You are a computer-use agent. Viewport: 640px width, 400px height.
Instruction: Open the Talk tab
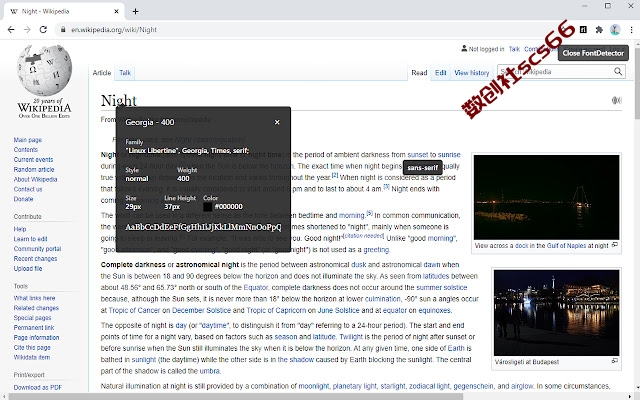[x=125, y=73]
